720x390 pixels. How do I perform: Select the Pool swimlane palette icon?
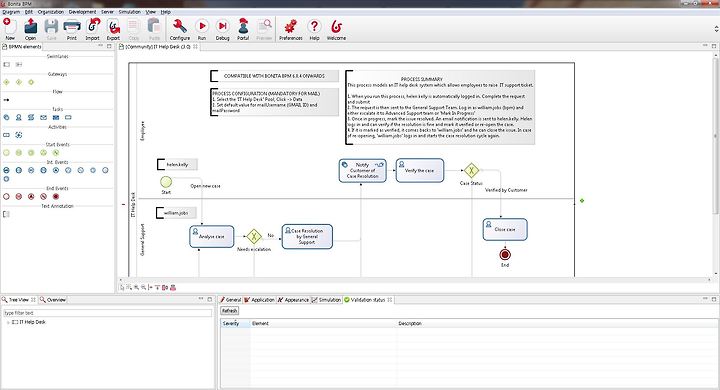[x=6, y=65]
